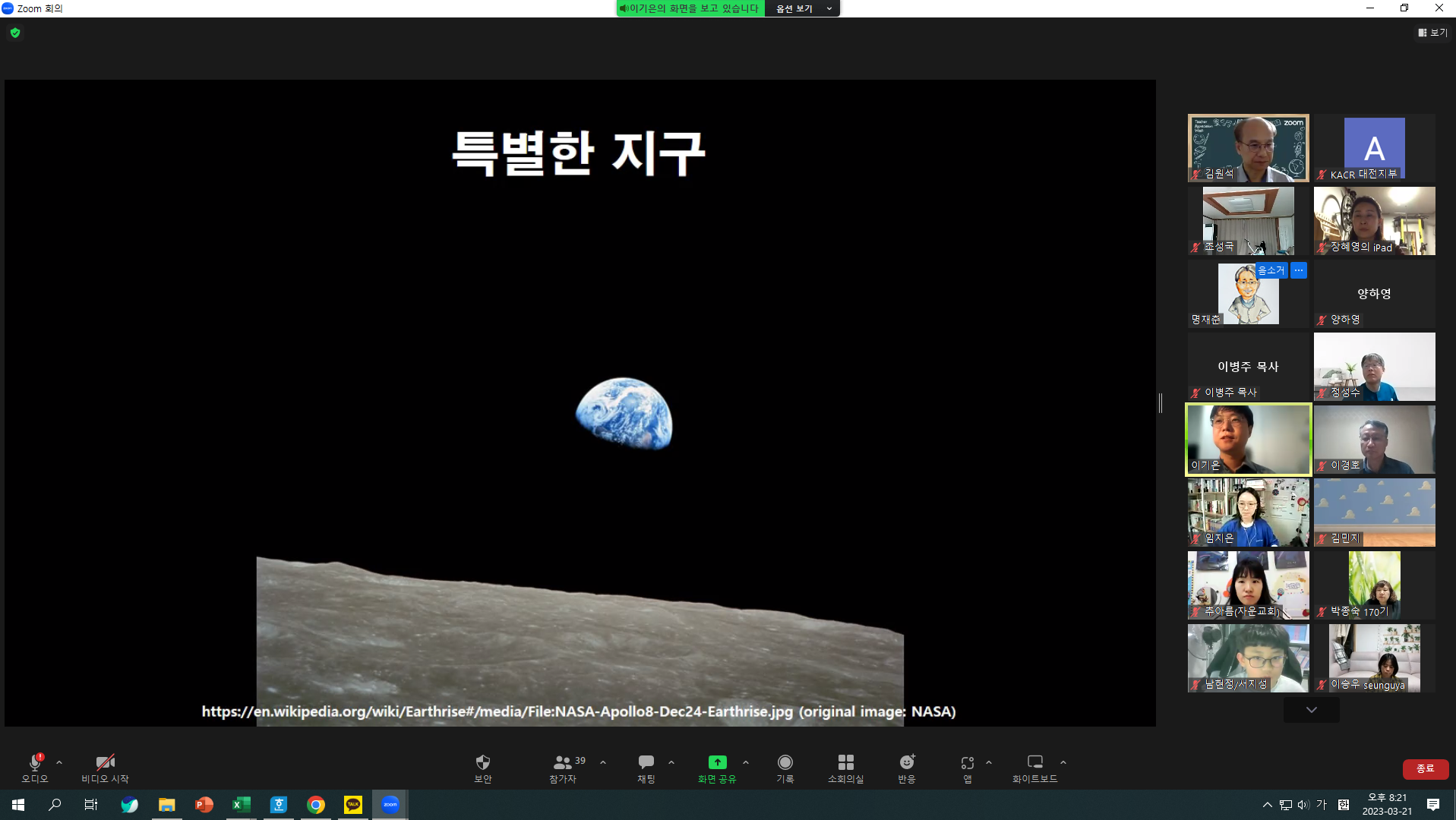Open KakaoTalk from the taskbar
1456x820 pixels.
click(x=353, y=805)
